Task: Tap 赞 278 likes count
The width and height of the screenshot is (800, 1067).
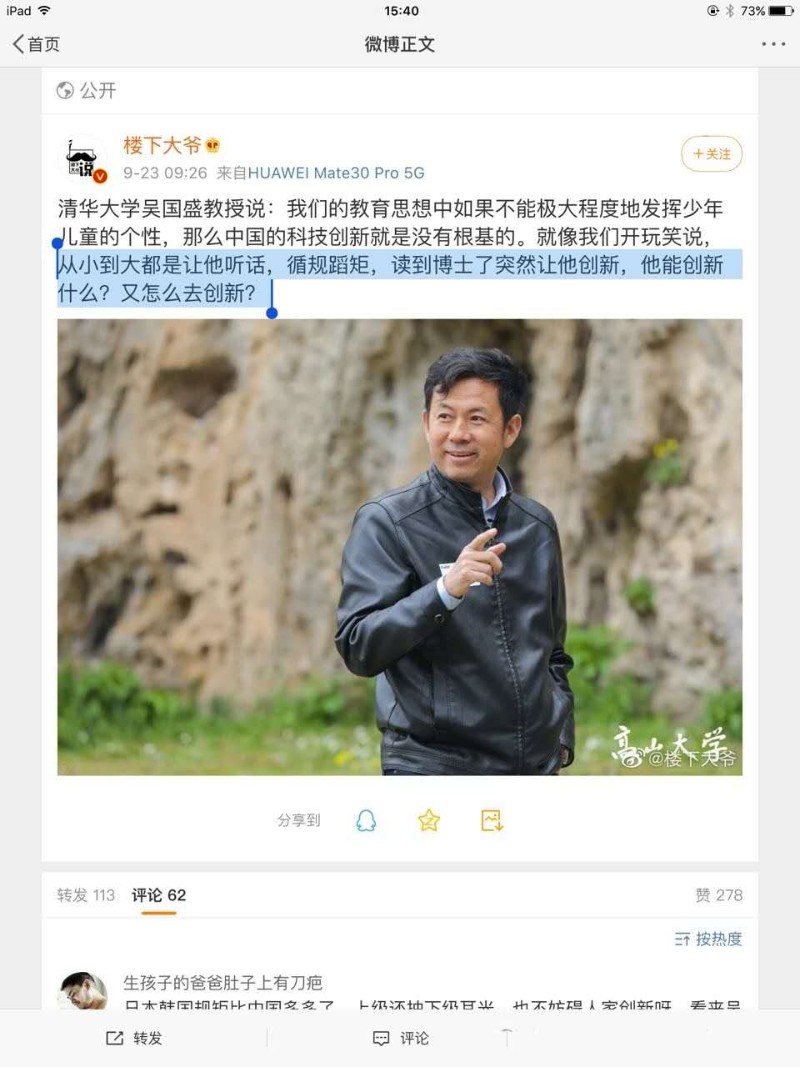Action: click(x=719, y=895)
